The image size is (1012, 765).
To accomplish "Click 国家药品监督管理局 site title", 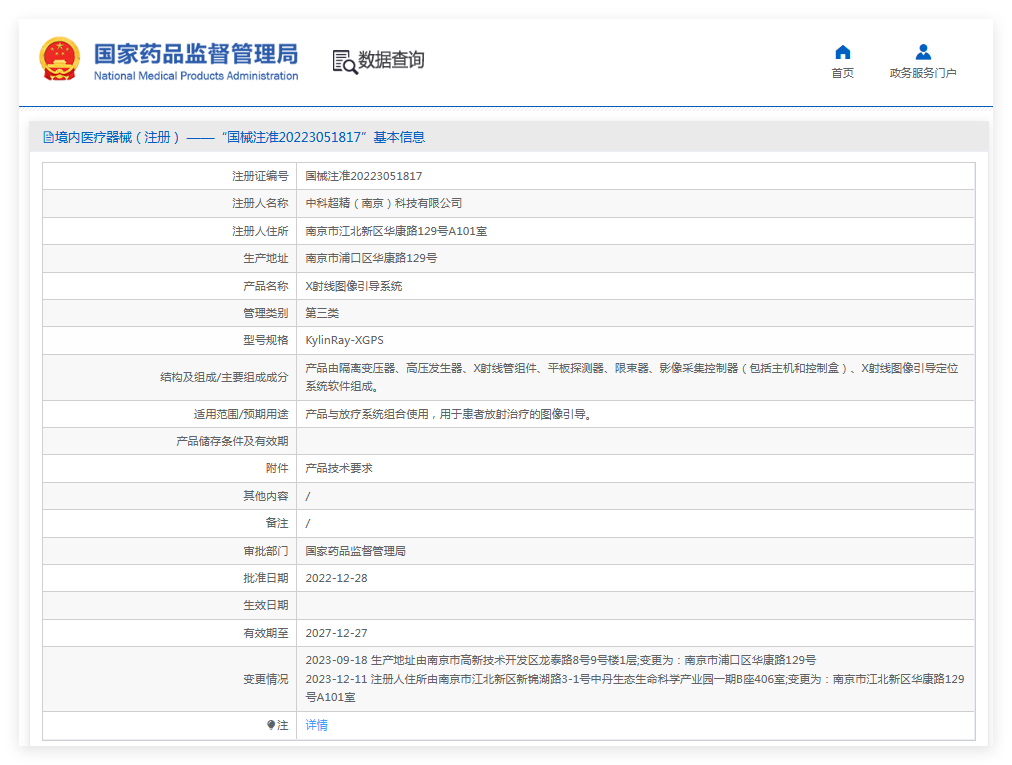I will 196,54.
